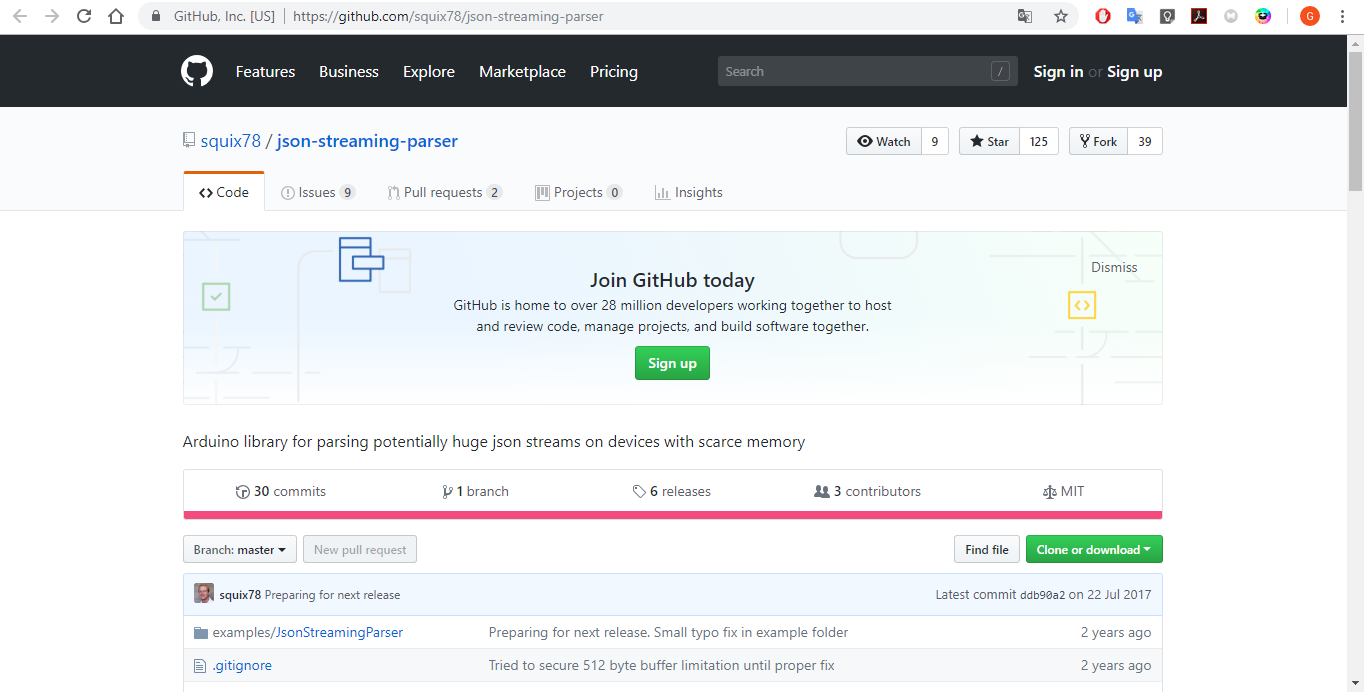Click the Watch button
This screenshot has width=1368, height=694.
tap(883, 141)
